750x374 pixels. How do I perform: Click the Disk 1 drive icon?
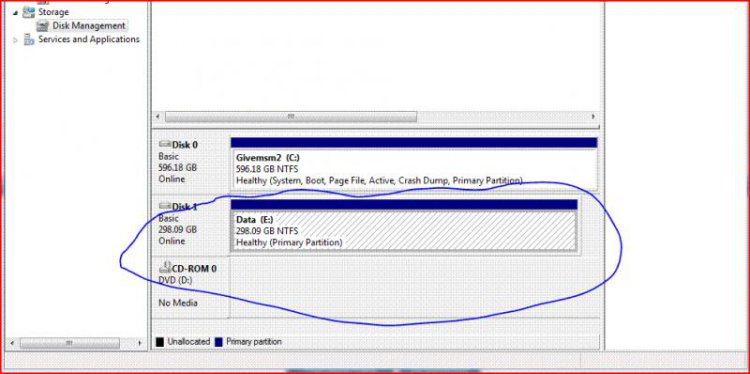[165, 206]
